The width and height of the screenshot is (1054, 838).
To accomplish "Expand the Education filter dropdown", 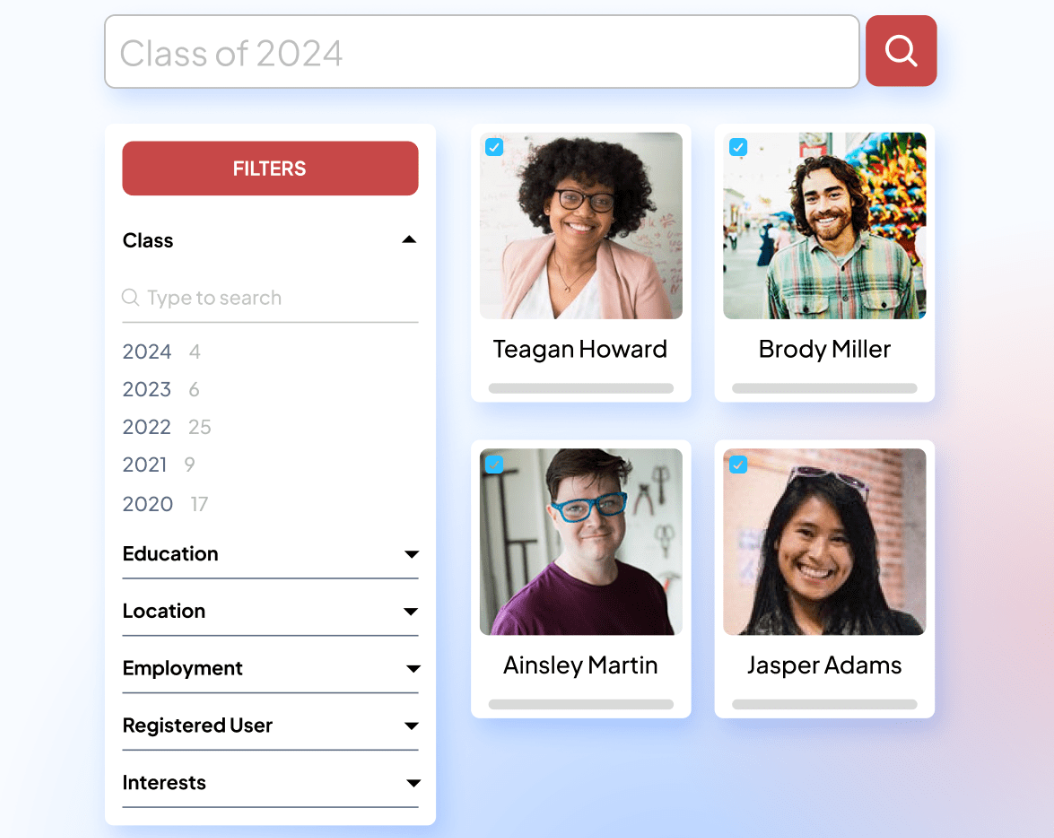I will coord(411,554).
